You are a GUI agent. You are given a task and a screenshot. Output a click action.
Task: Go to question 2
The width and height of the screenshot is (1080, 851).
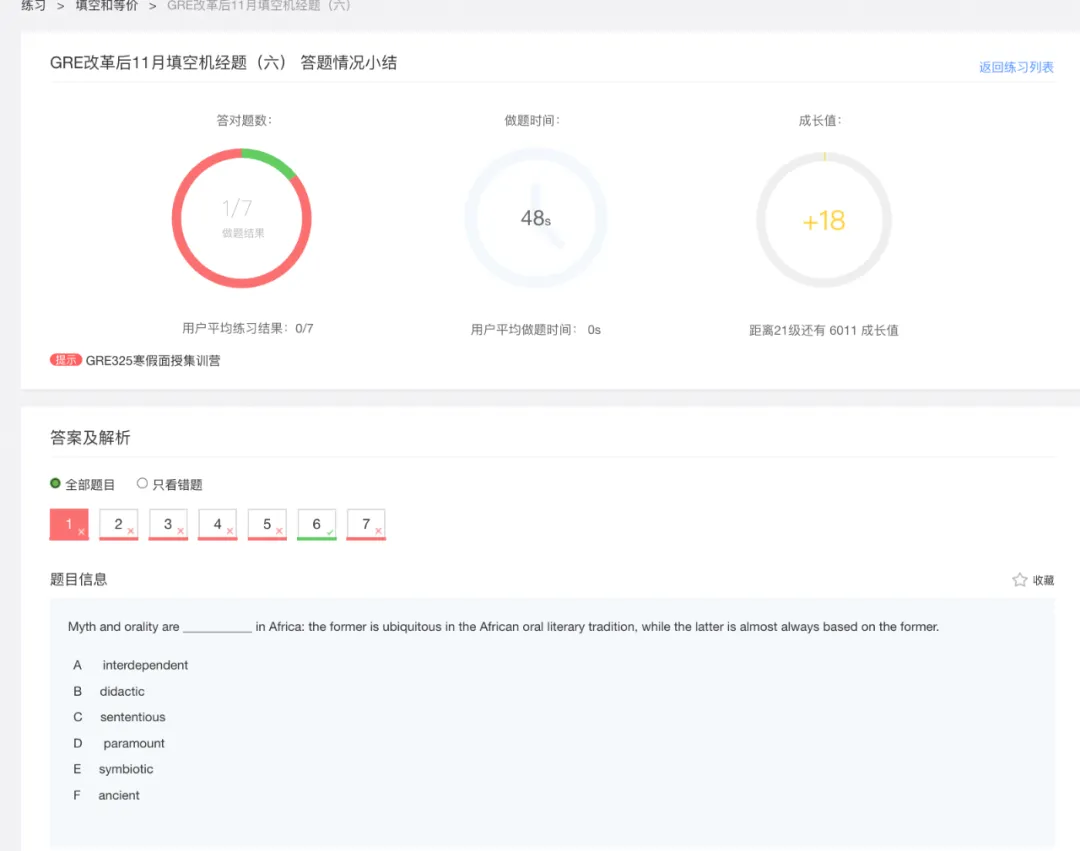118,525
